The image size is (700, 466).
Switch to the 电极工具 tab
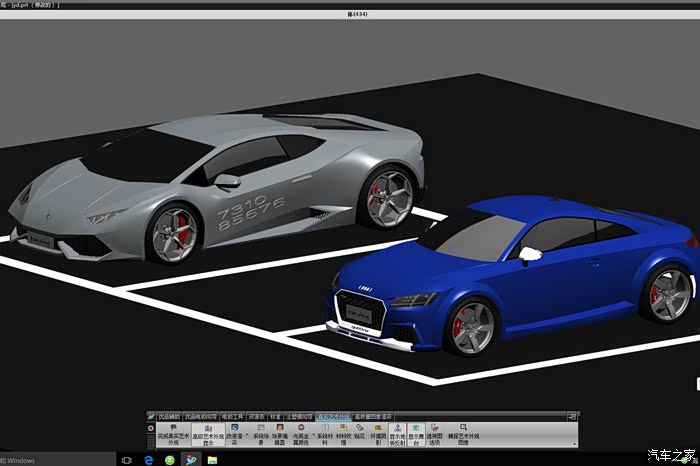[x=232, y=415]
